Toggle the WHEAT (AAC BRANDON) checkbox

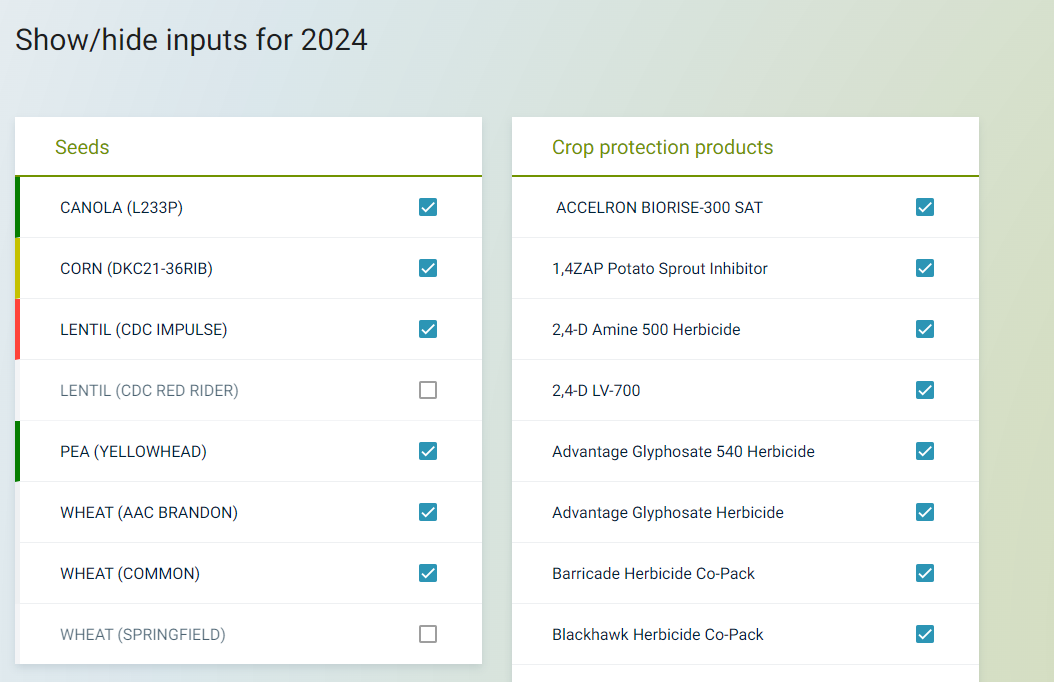coord(428,512)
